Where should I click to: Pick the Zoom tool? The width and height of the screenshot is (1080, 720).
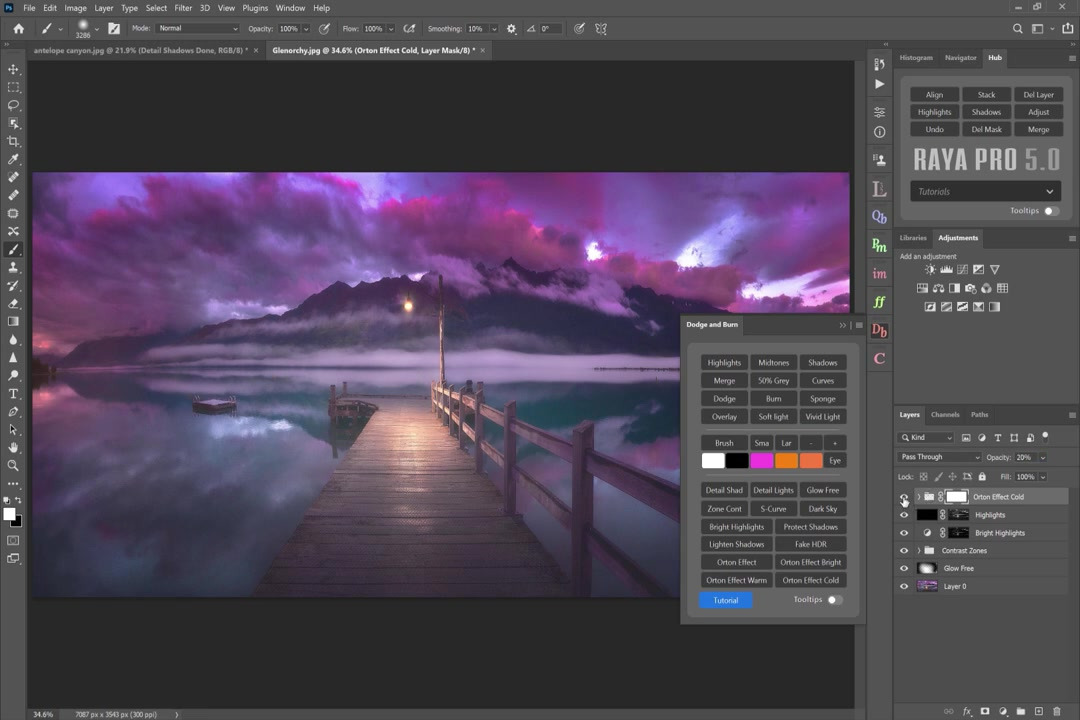[x=13, y=465]
